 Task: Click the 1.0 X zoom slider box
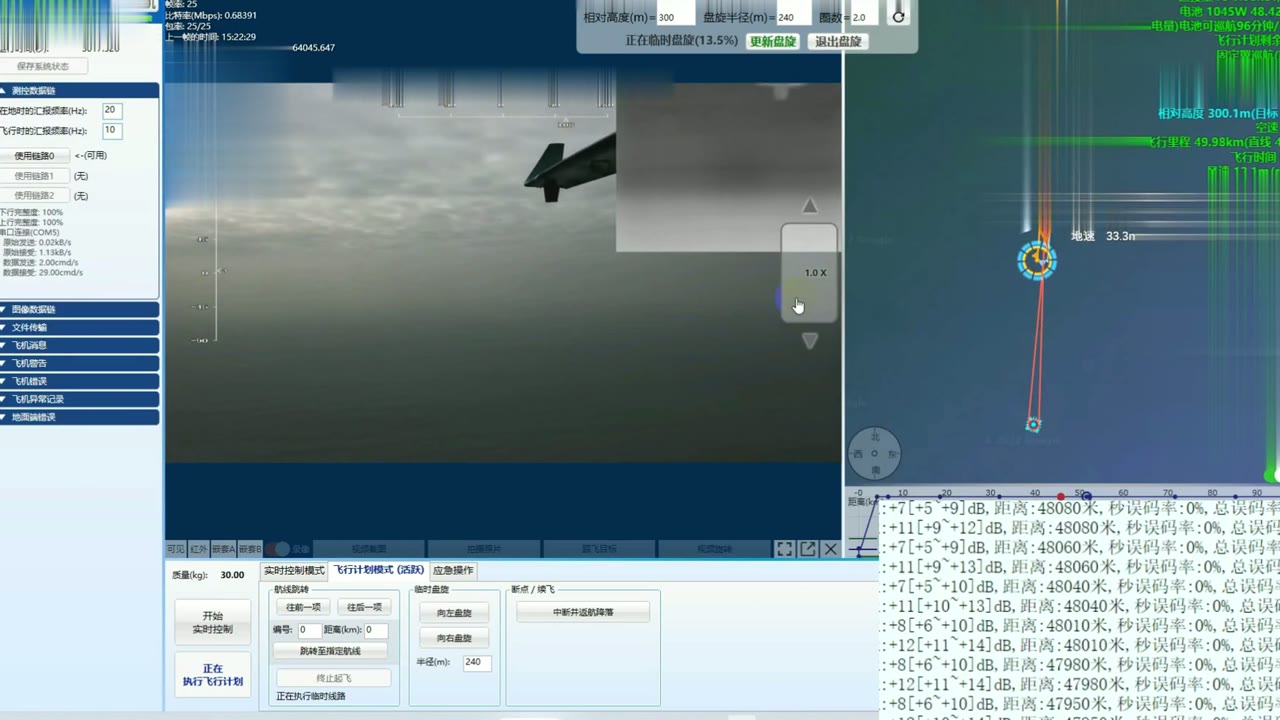tap(809, 273)
